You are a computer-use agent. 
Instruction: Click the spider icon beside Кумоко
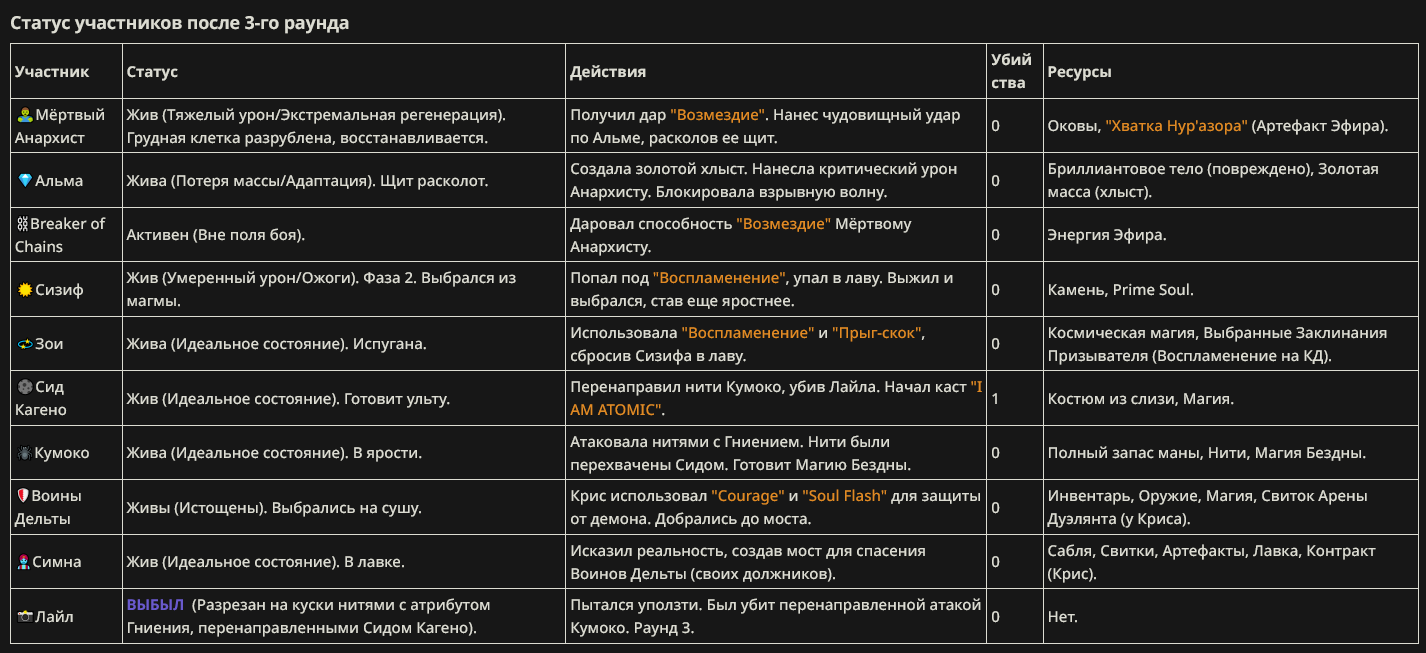point(25,453)
